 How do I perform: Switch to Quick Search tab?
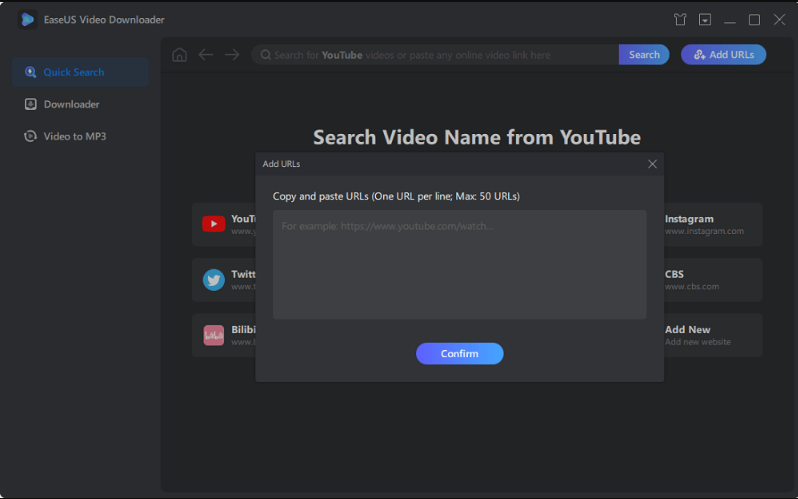pyautogui.click(x=73, y=72)
